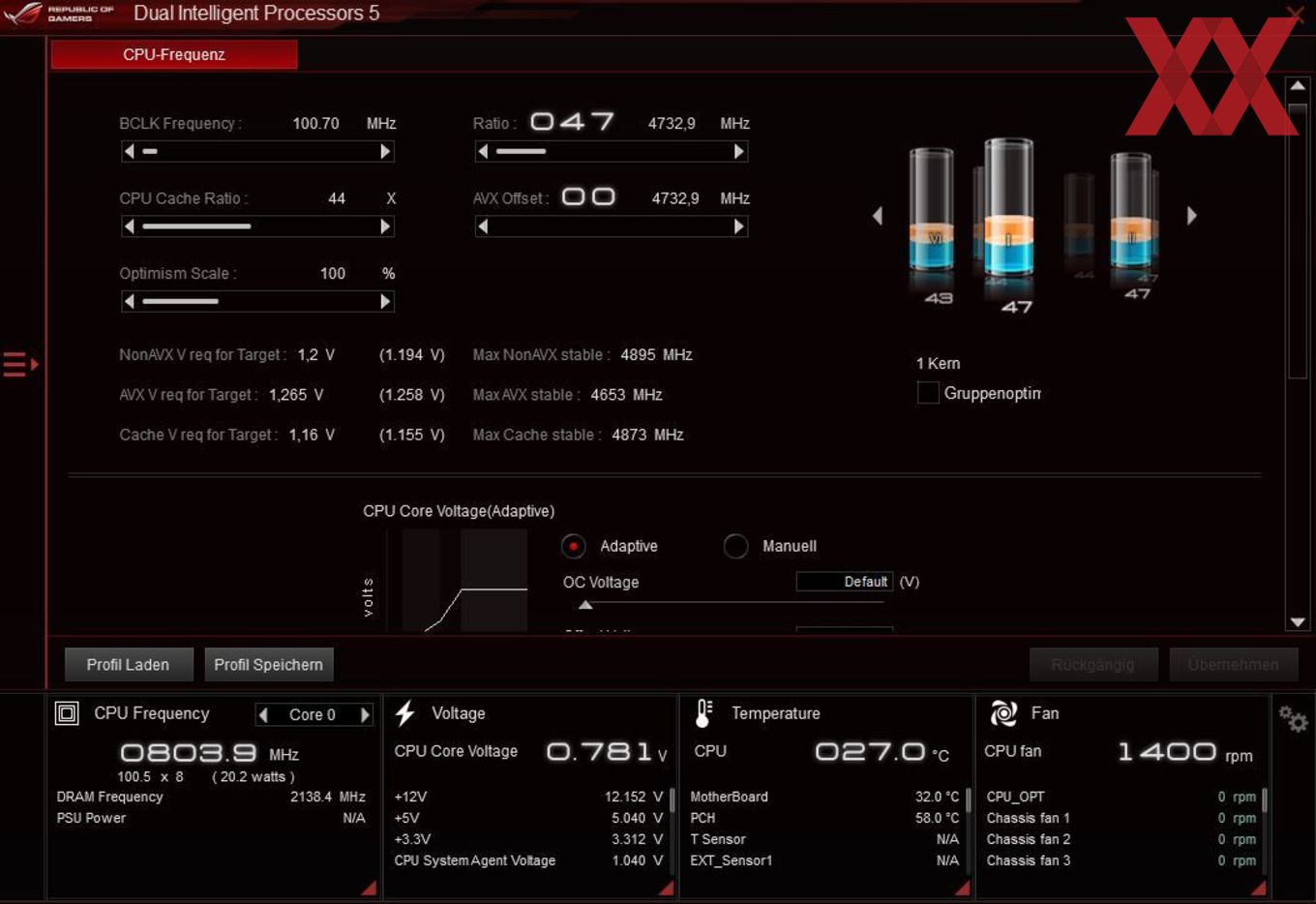Increase Optimism Scale with right arrow
Image resolution: width=1316 pixels, height=904 pixels.
385,302
